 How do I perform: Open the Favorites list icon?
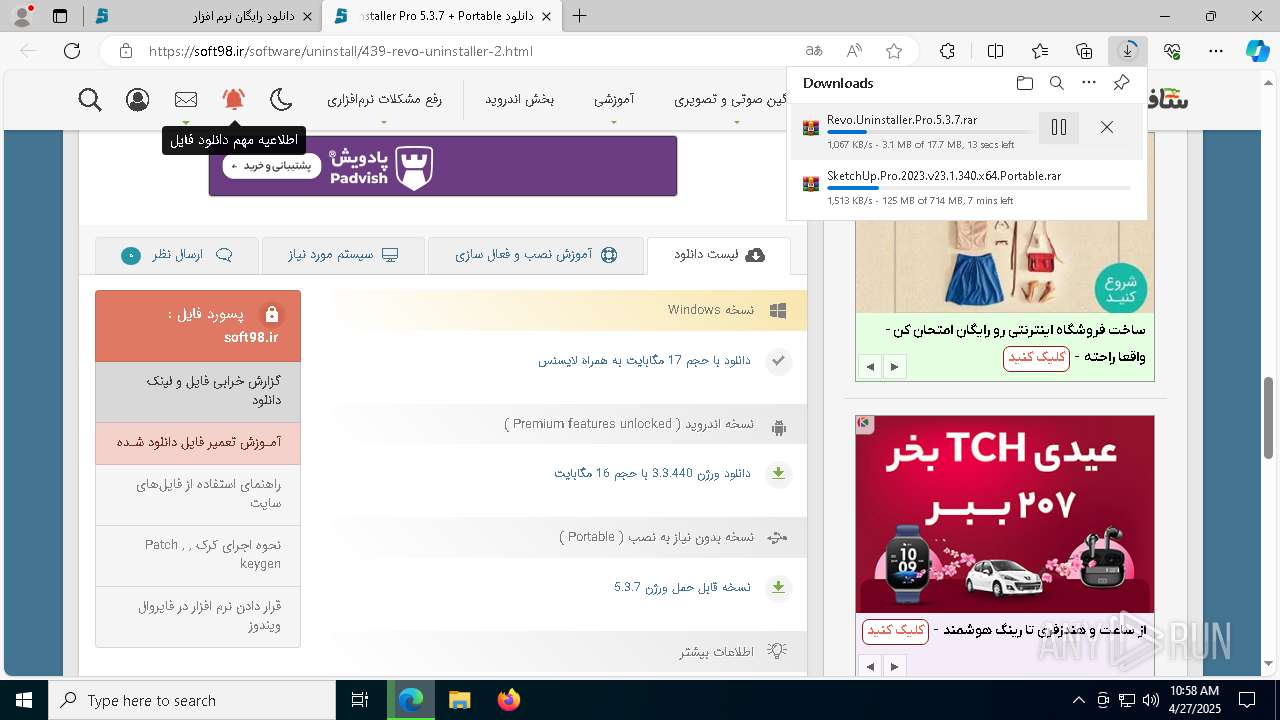tap(1040, 51)
